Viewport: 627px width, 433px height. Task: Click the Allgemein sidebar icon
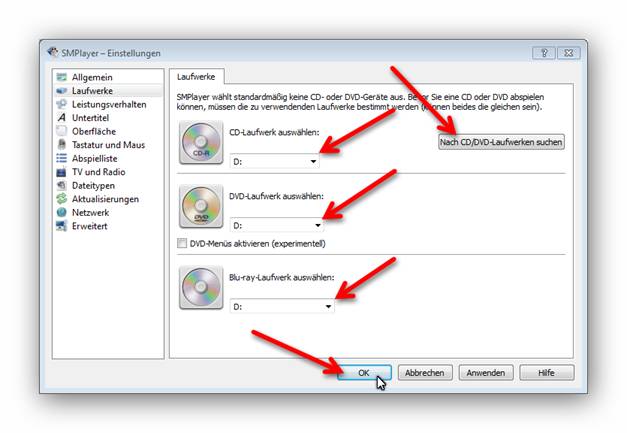62,77
